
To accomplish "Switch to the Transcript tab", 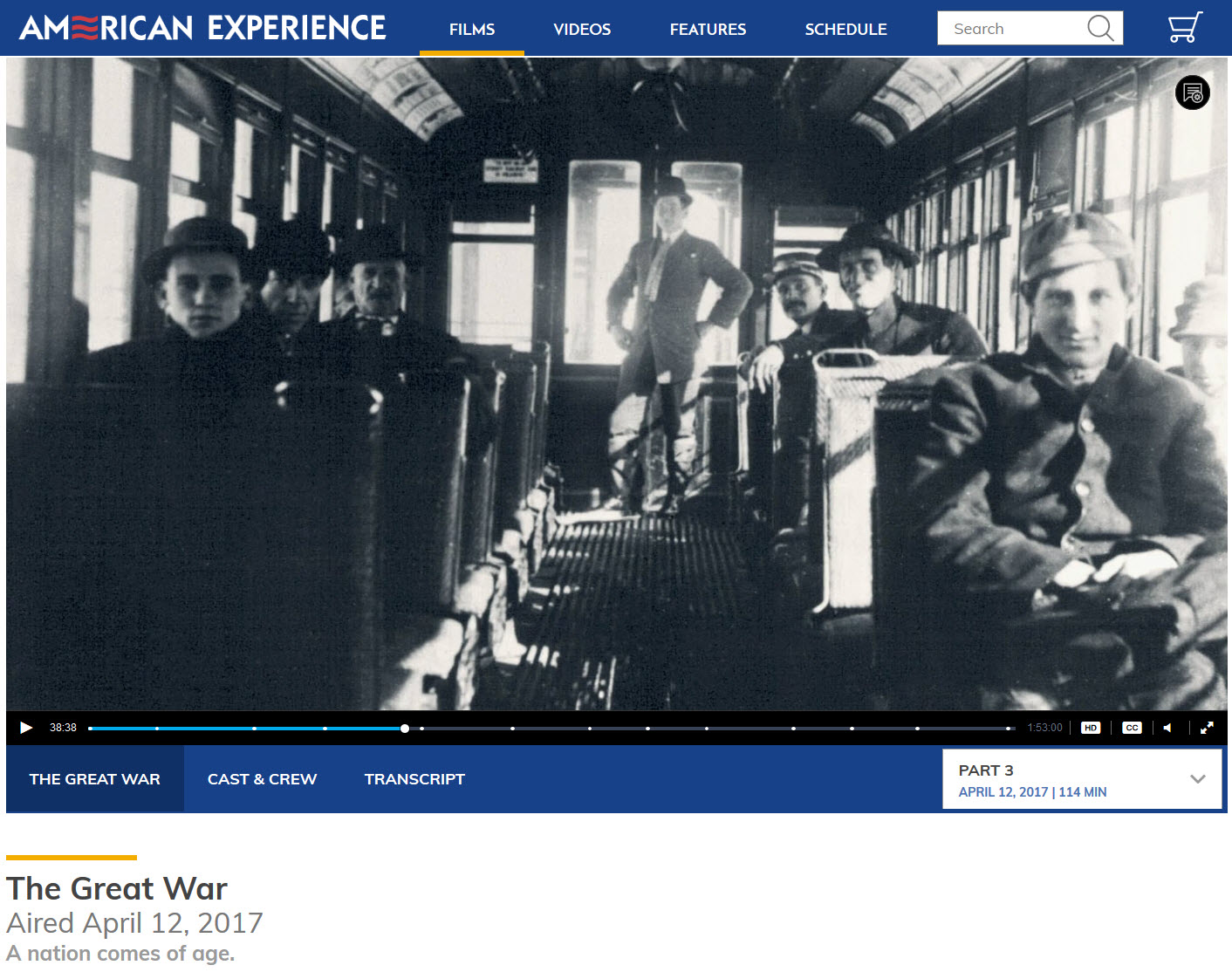I will pyautogui.click(x=414, y=779).
